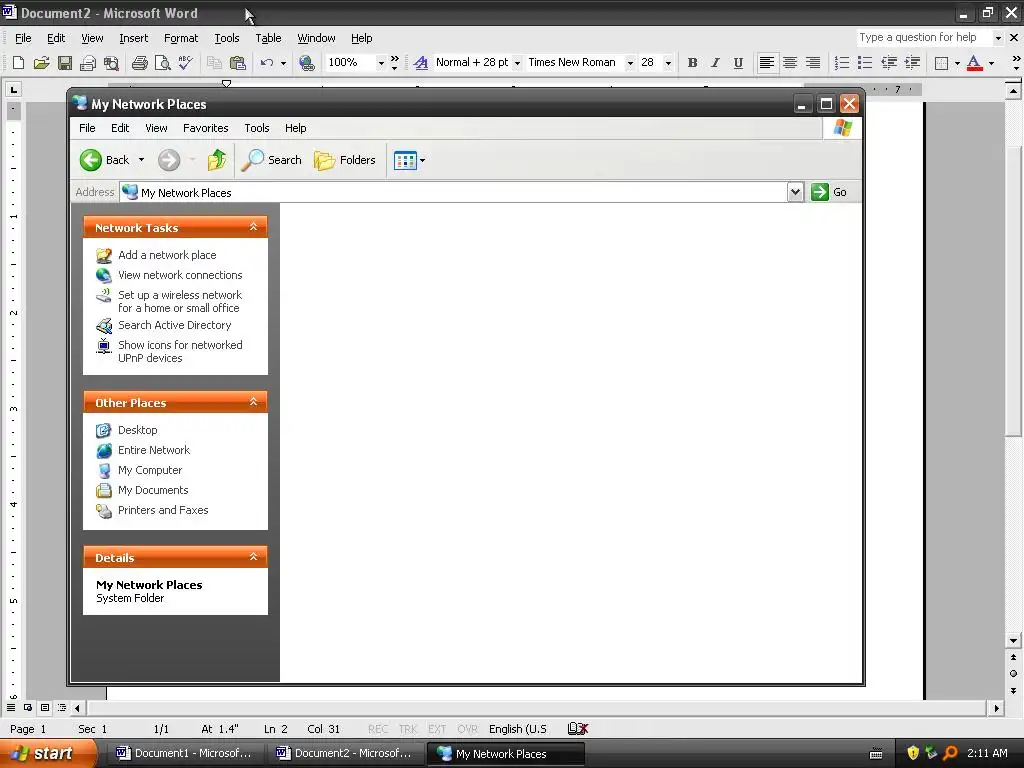Collapse the Network Tasks panel
Image resolution: width=1024 pixels, height=768 pixels.
(253, 227)
